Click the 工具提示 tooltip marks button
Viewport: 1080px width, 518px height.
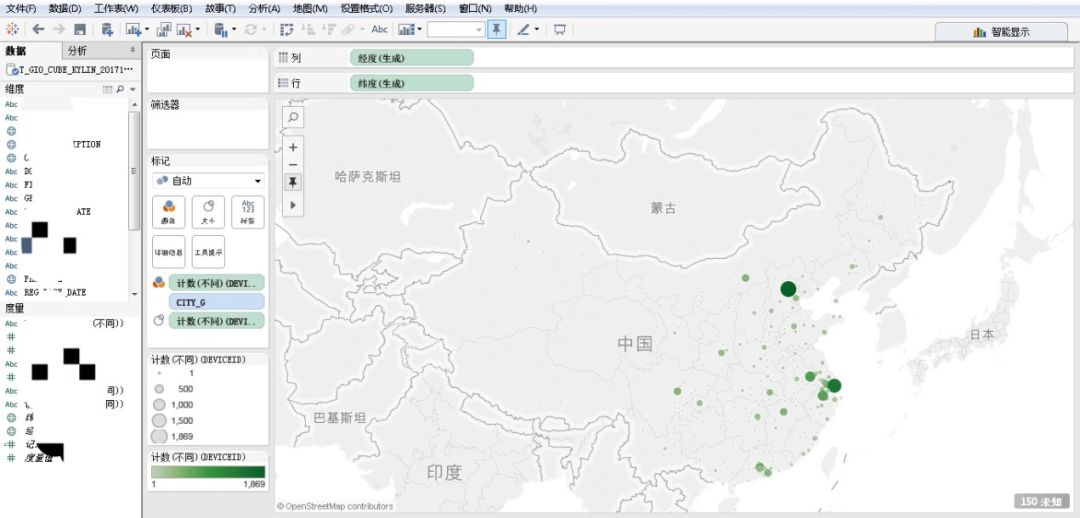click(x=208, y=251)
